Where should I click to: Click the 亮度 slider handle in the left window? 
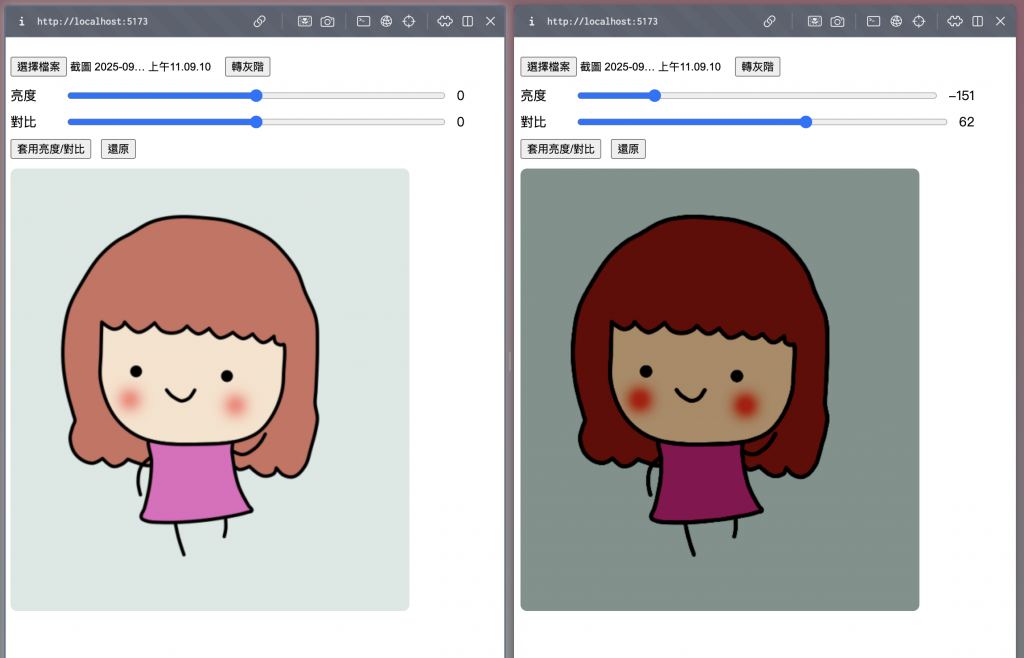(257, 96)
